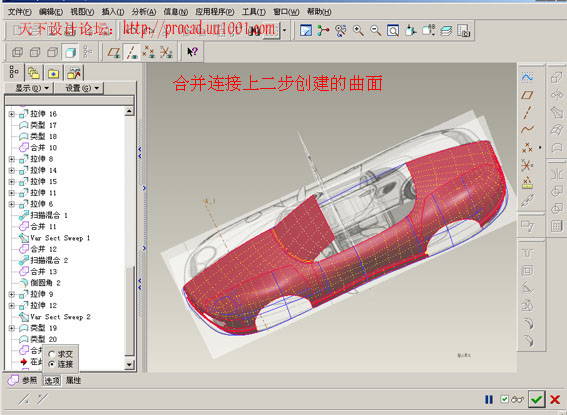Image resolution: width=567 pixels, height=415 pixels.
Task: Toggle datum planes display icon
Action: [114, 52]
